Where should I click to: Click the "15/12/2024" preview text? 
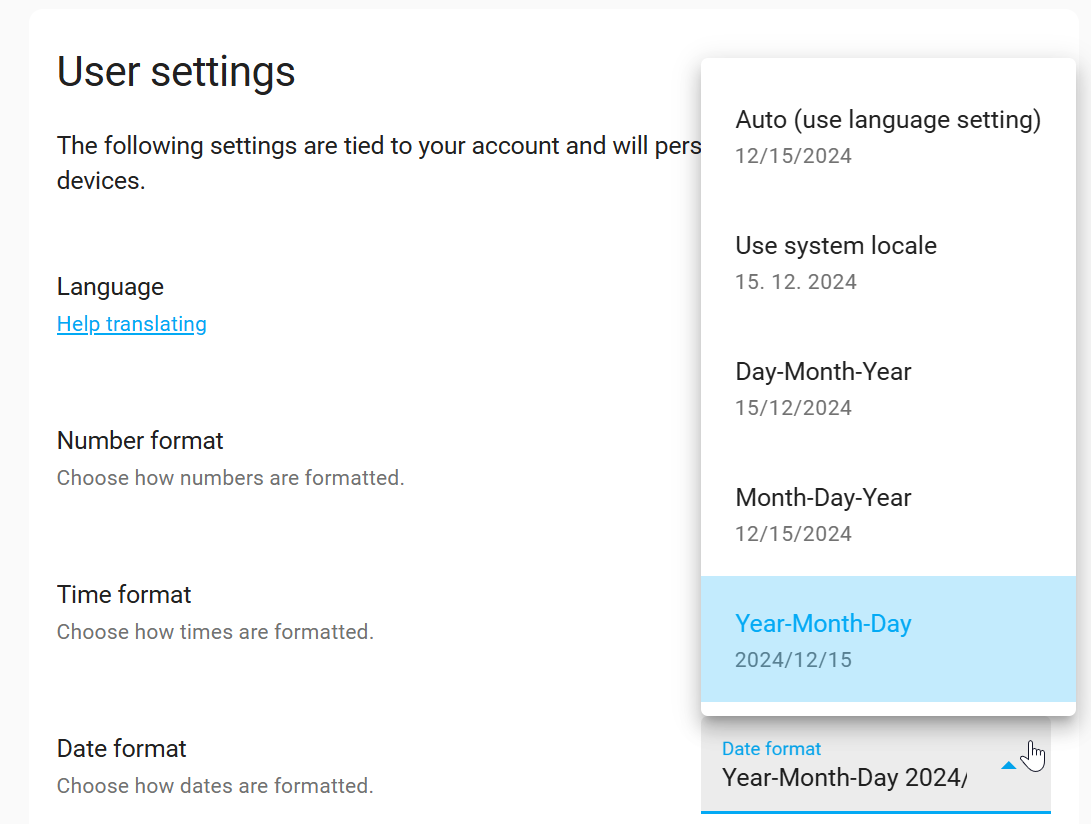coord(793,407)
